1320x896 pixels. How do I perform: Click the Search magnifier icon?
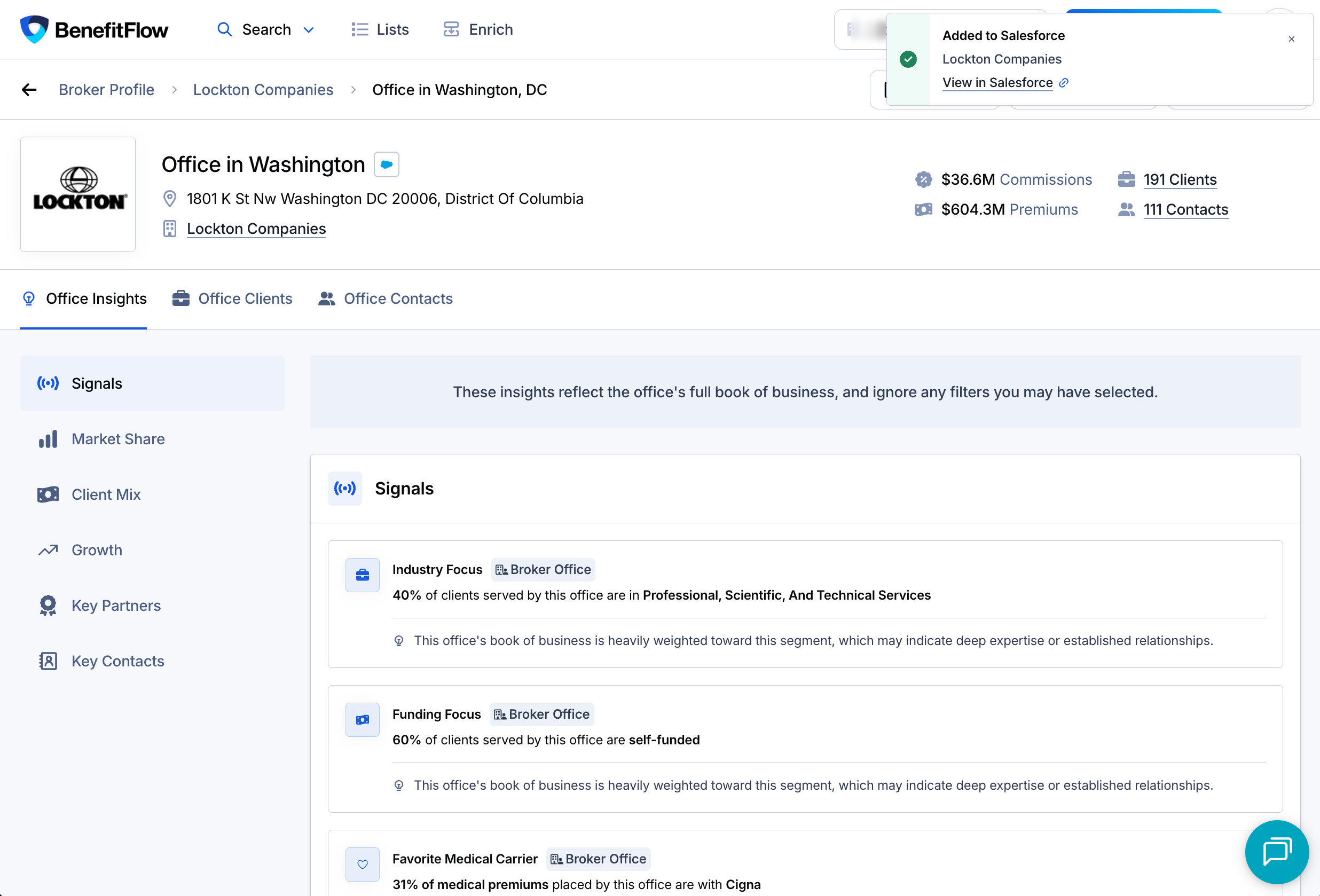224,29
